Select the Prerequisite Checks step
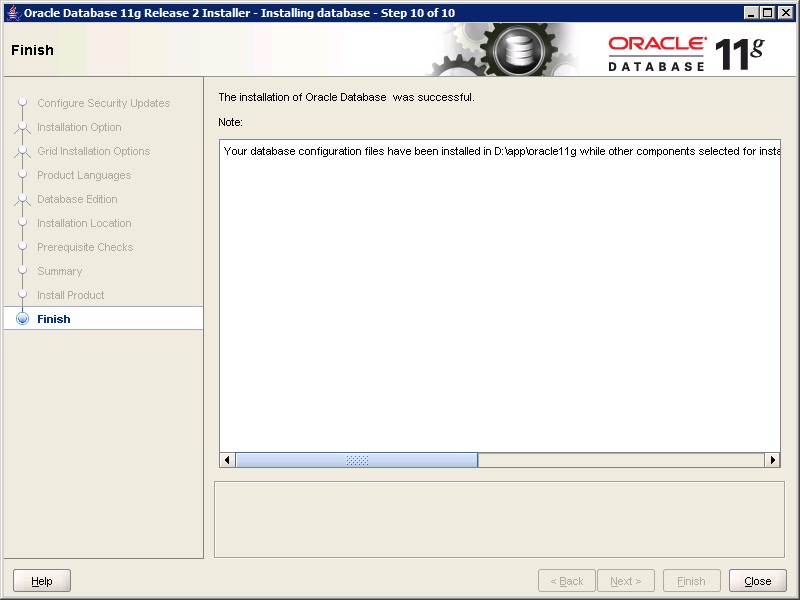This screenshot has width=800, height=600. (x=85, y=247)
